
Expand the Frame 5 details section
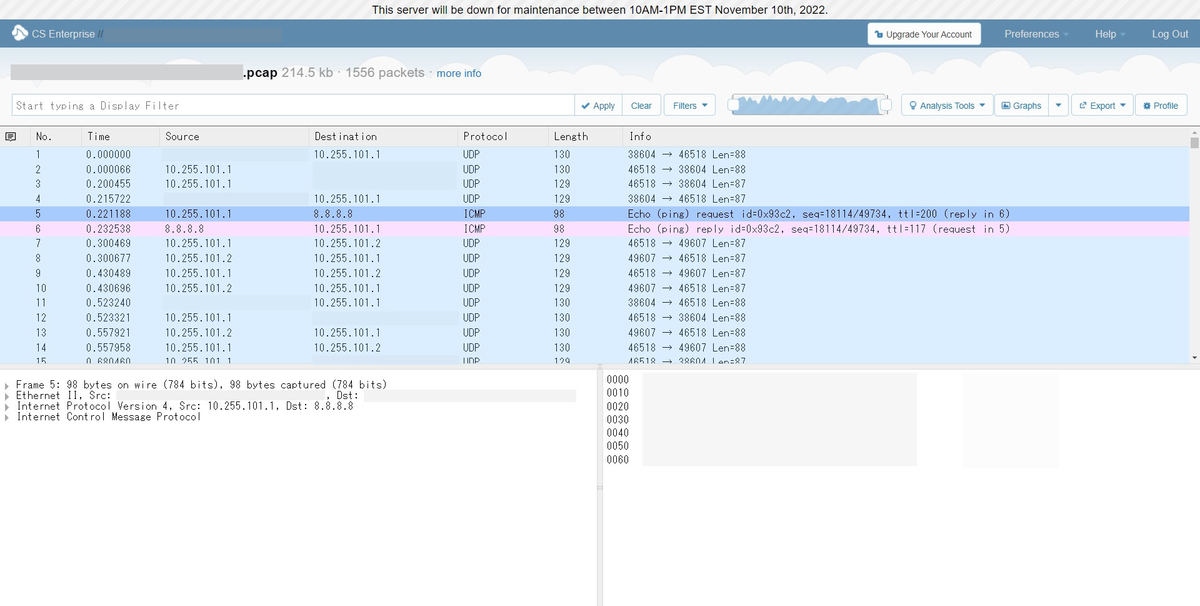7,383
